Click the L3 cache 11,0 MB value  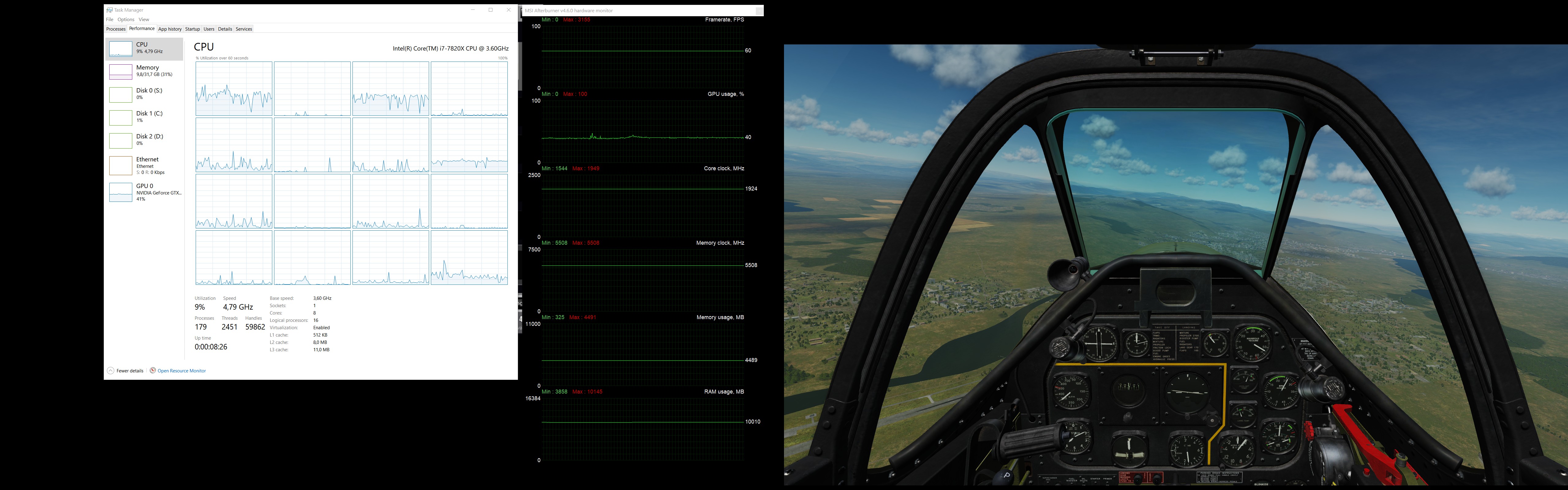pos(321,349)
